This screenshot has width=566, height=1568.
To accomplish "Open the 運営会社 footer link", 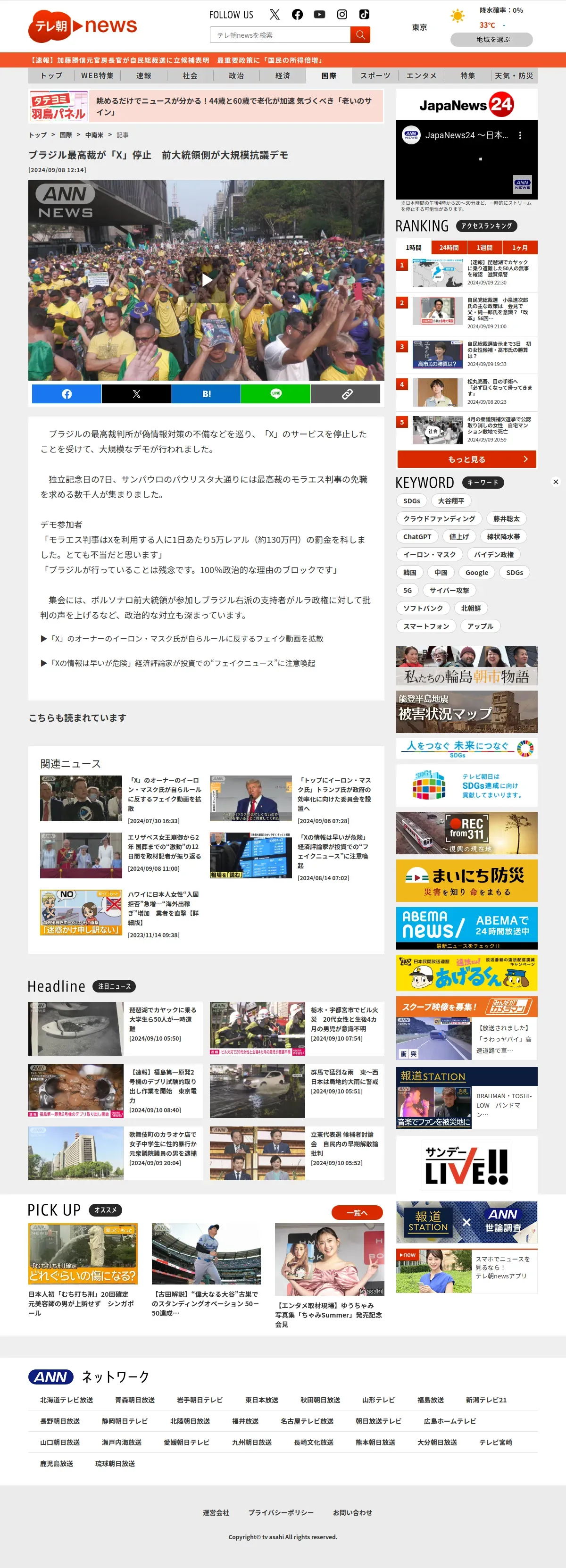I will point(216,1513).
